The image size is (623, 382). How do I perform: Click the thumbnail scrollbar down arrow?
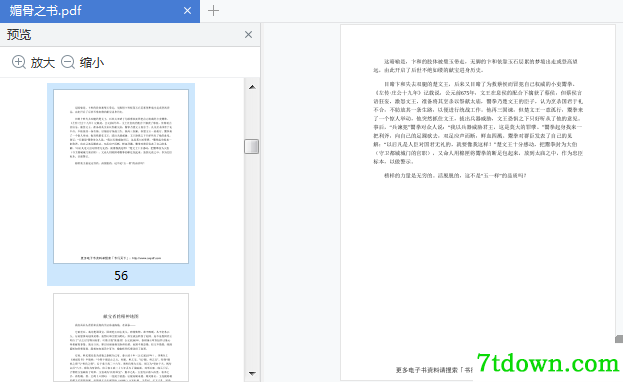tap(252, 373)
